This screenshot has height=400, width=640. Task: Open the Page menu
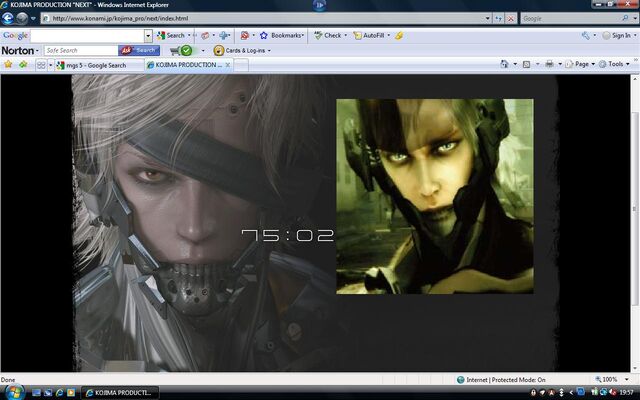tap(580, 64)
